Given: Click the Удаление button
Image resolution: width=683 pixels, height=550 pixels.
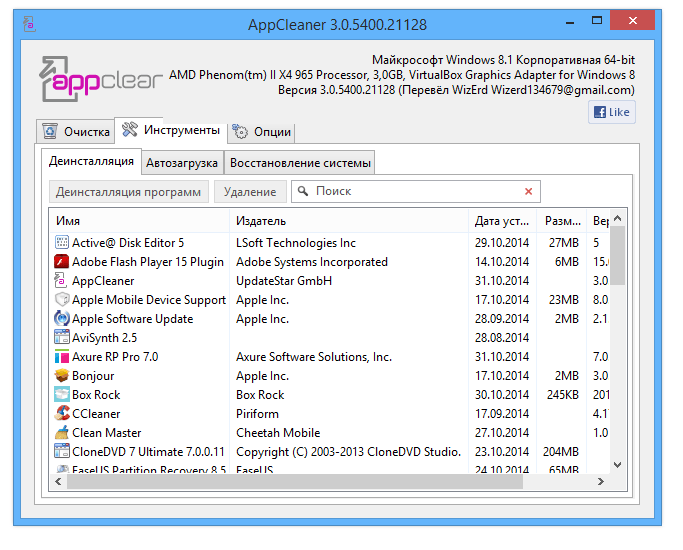Looking at the screenshot, I should click(x=250, y=192).
